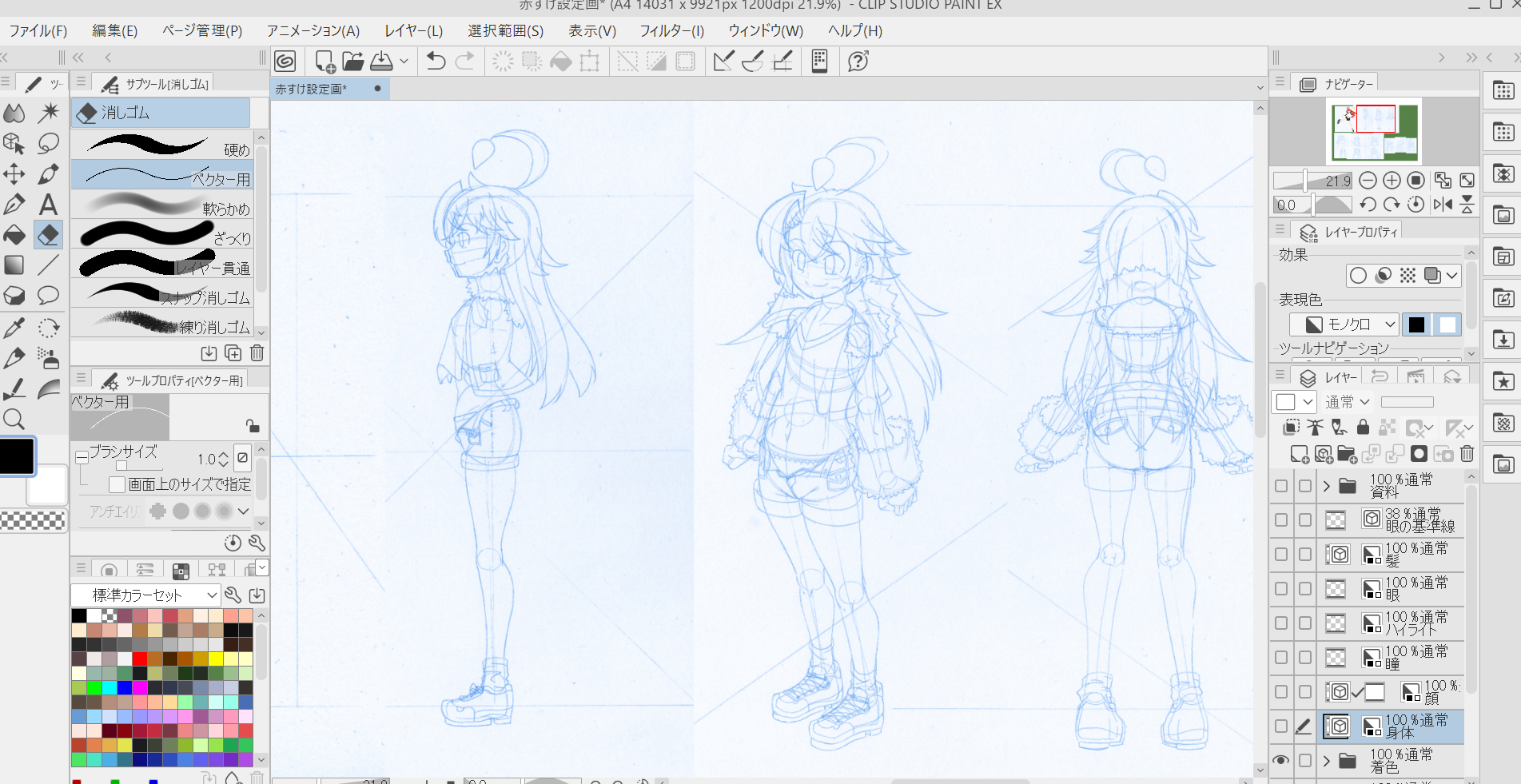Image resolution: width=1521 pixels, height=784 pixels.
Task: Select the Text tool
Action: [x=48, y=205]
